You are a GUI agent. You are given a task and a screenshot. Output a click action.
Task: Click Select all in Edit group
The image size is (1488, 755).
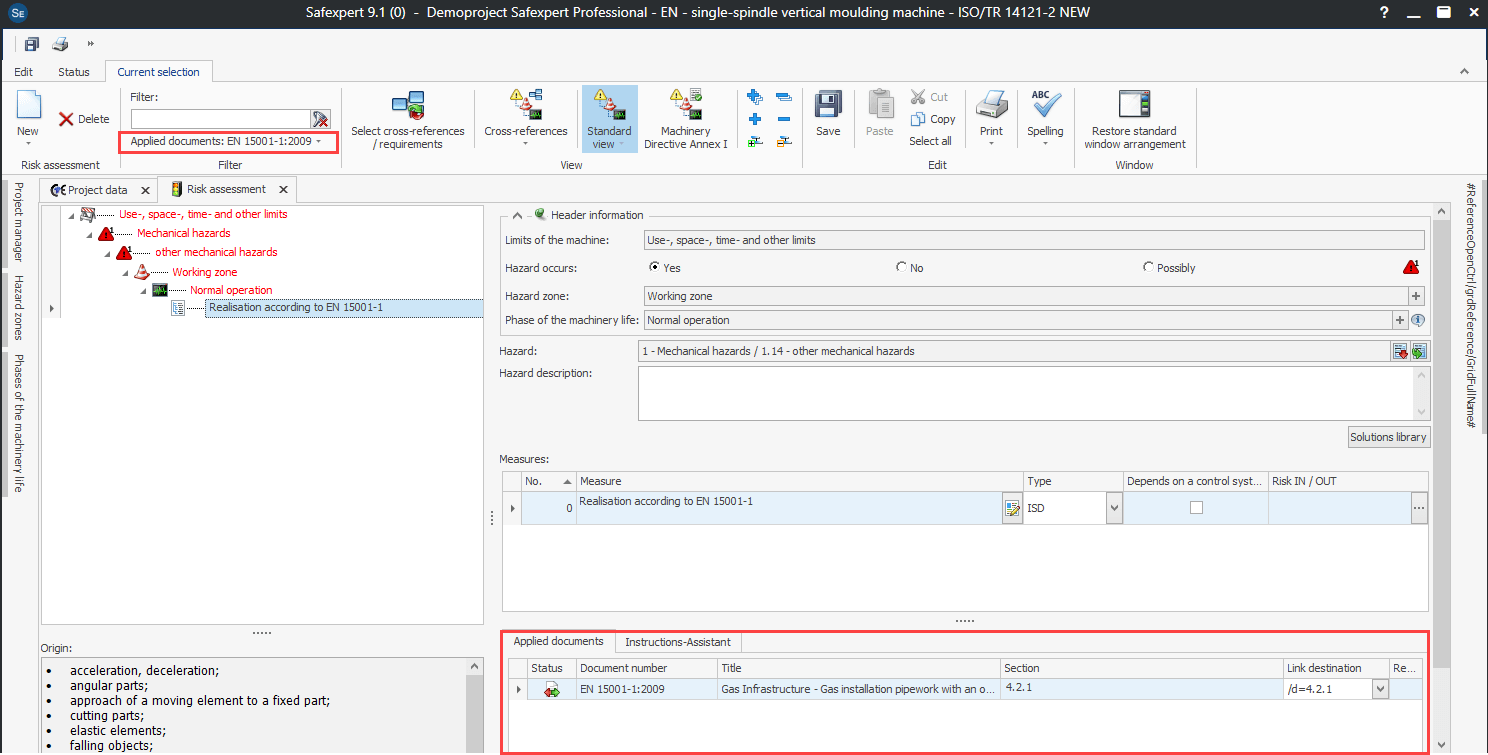coord(930,141)
